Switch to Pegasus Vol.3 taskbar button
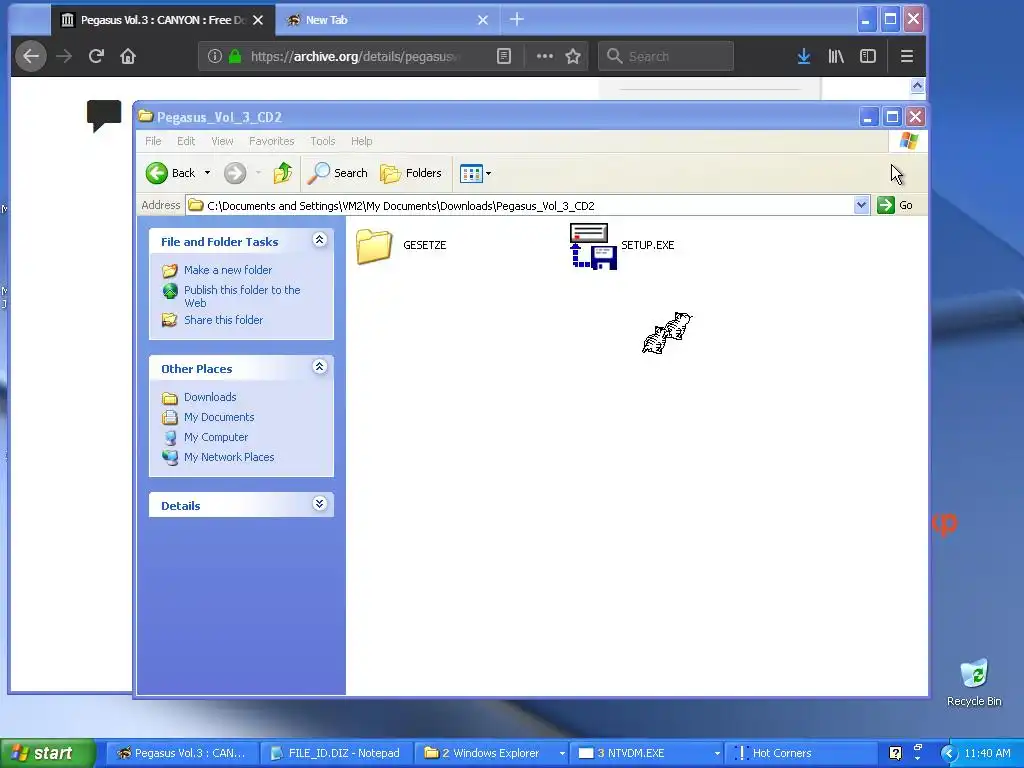 181,753
